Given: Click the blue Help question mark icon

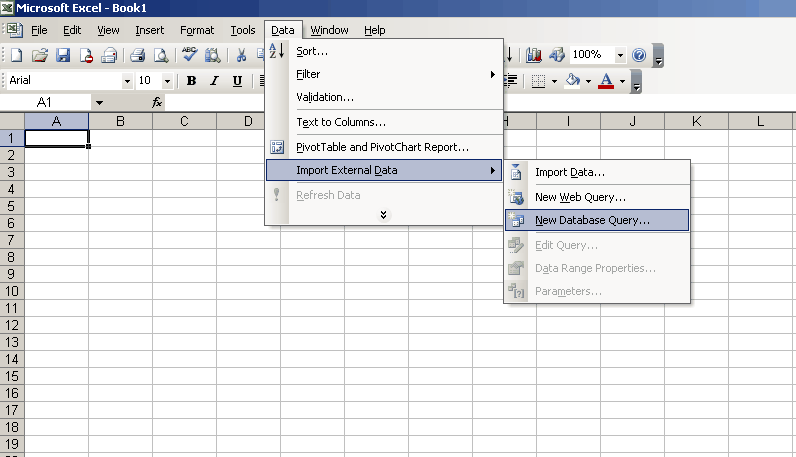Looking at the screenshot, I should pos(639,55).
